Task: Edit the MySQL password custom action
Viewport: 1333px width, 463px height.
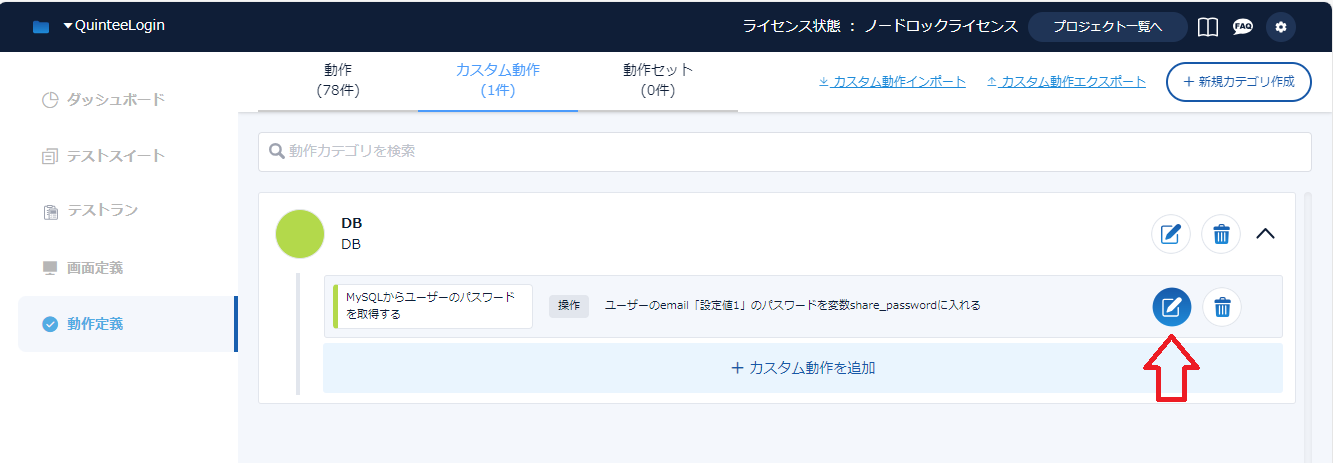Action: pos(1172,306)
